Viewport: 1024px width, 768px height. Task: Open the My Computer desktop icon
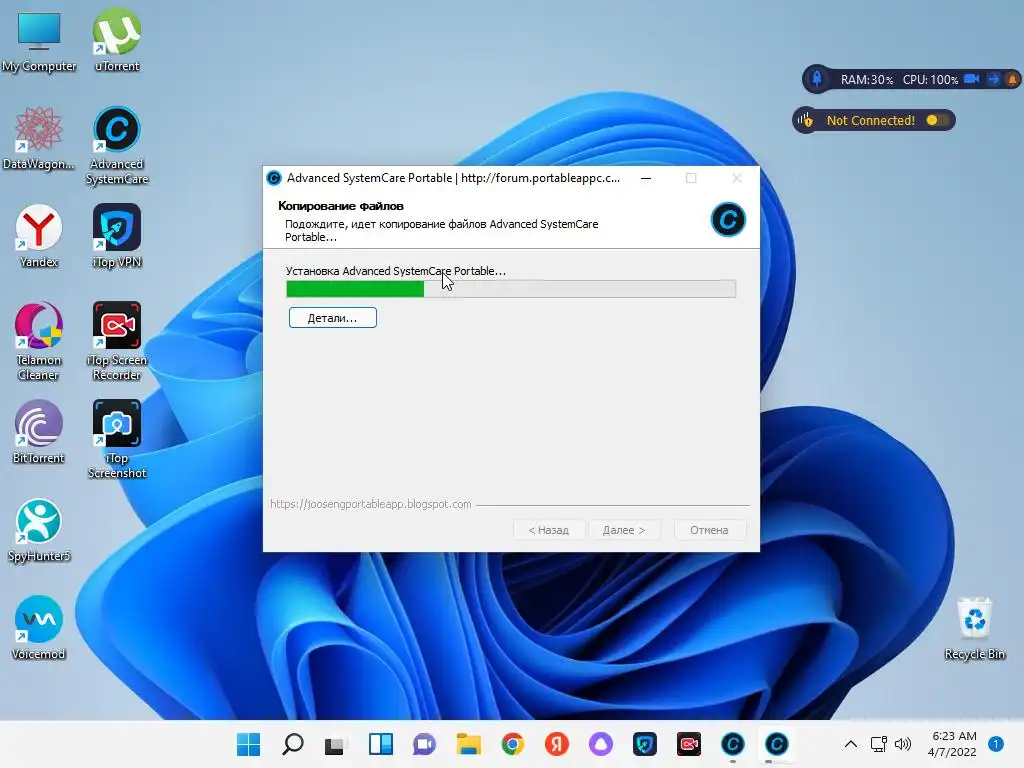point(39,40)
